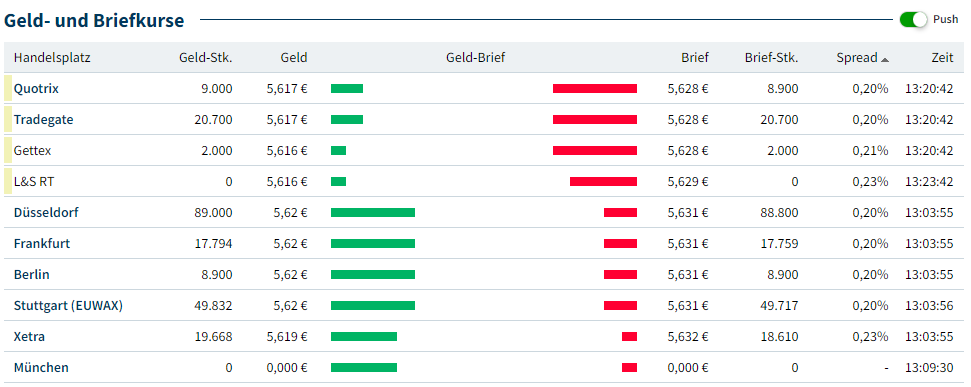Screen dimensions: 971x387
Task: Sort table by Geld header
Action: coord(294,58)
